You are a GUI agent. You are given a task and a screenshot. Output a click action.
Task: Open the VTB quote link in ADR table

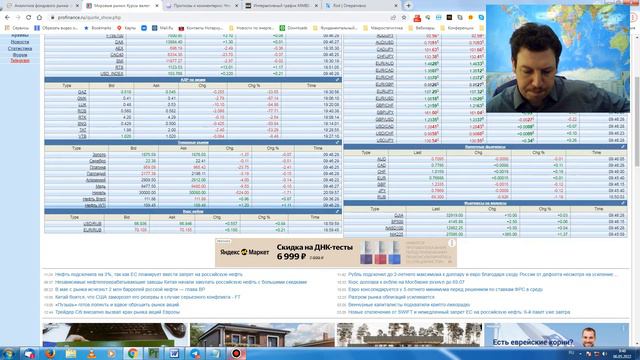82,136
